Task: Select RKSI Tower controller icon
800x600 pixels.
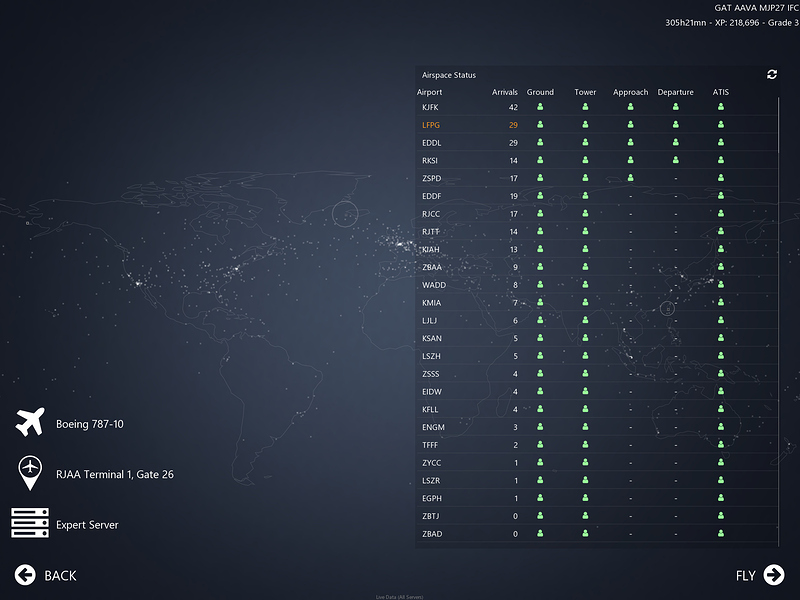Action: point(585,160)
